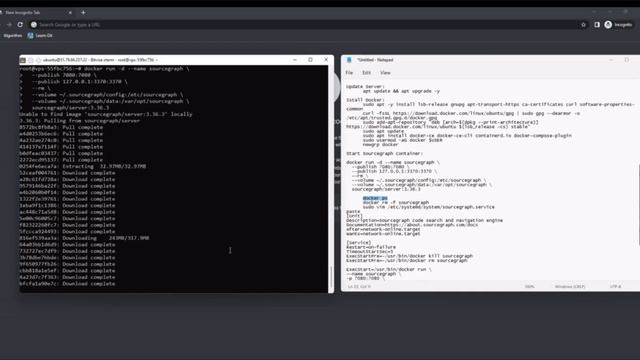
Task: Click 'Pulling from sourcegraph/server' terminal line
Action: click(x=80, y=121)
